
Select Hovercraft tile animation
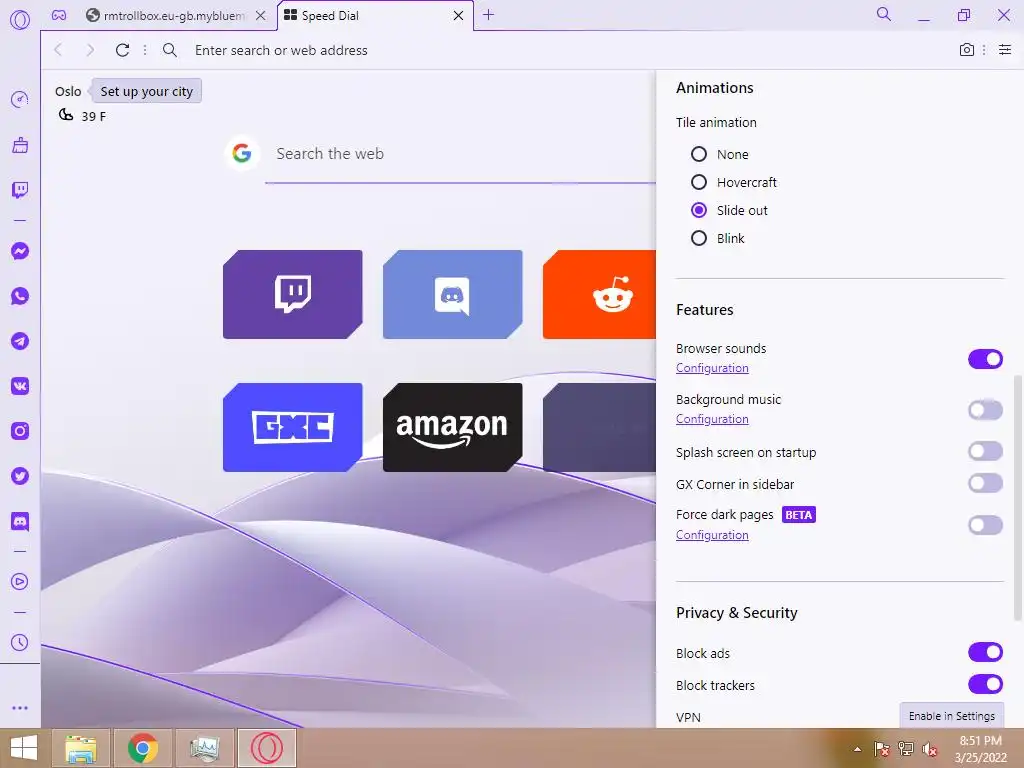pyautogui.click(x=699, y=182)
